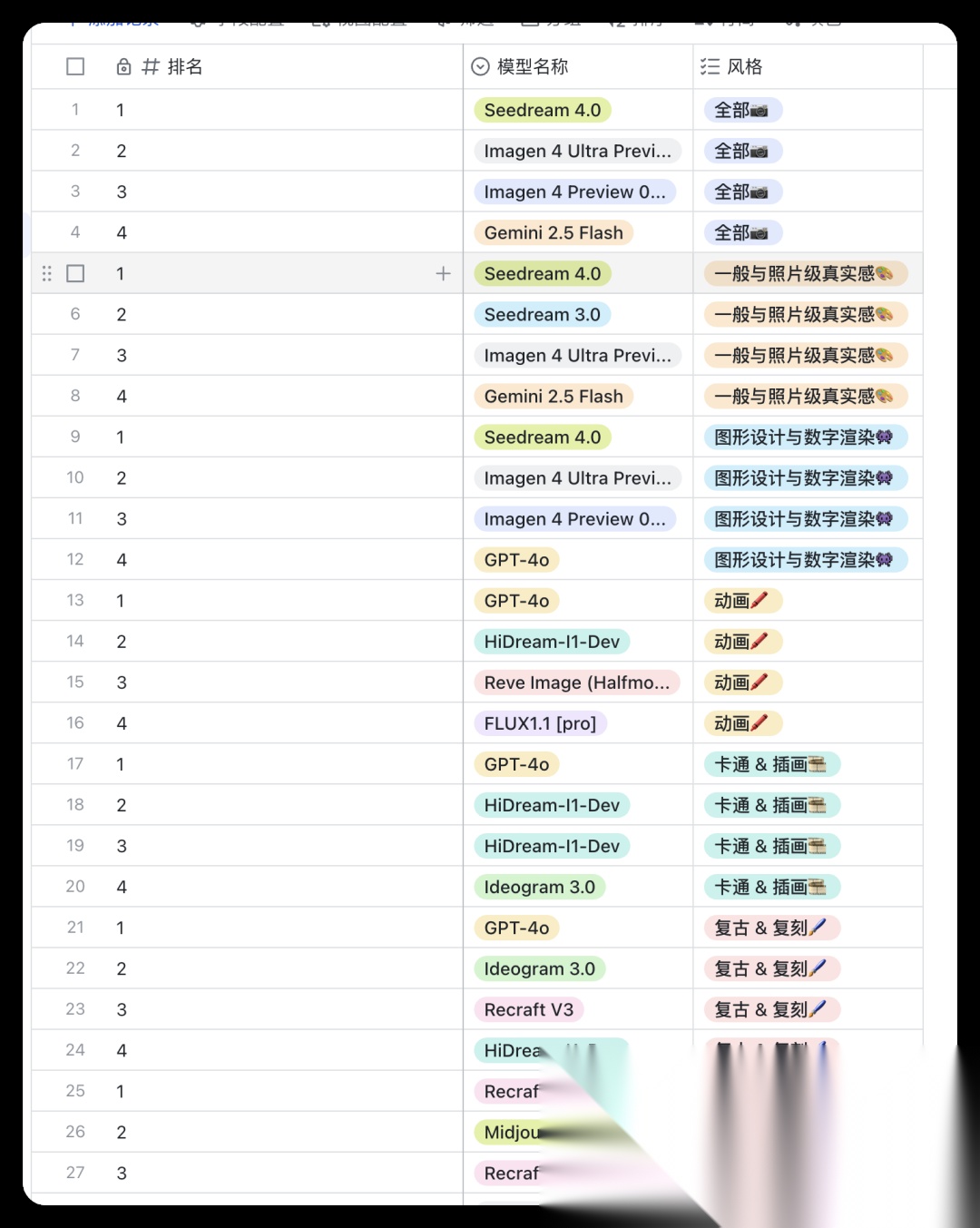Click the row index number 27
Viewport: 980px width, 1228px height.
(x=75, y=1173)
